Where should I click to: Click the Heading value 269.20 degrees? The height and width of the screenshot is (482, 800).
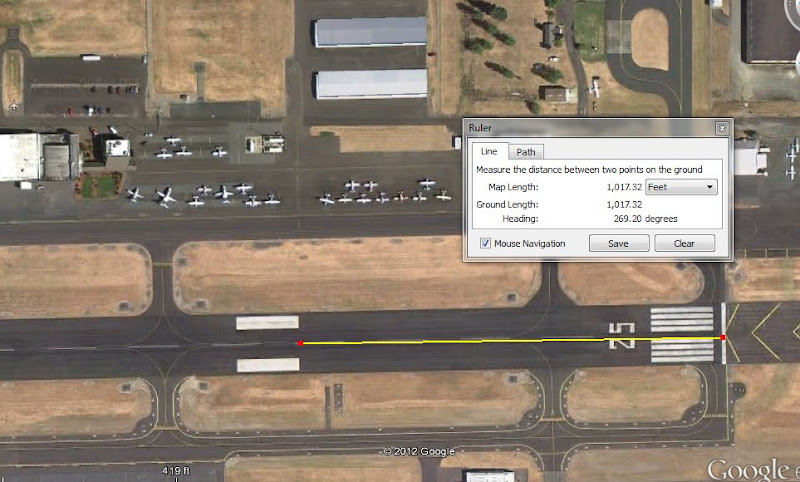[x=645, y=219]
